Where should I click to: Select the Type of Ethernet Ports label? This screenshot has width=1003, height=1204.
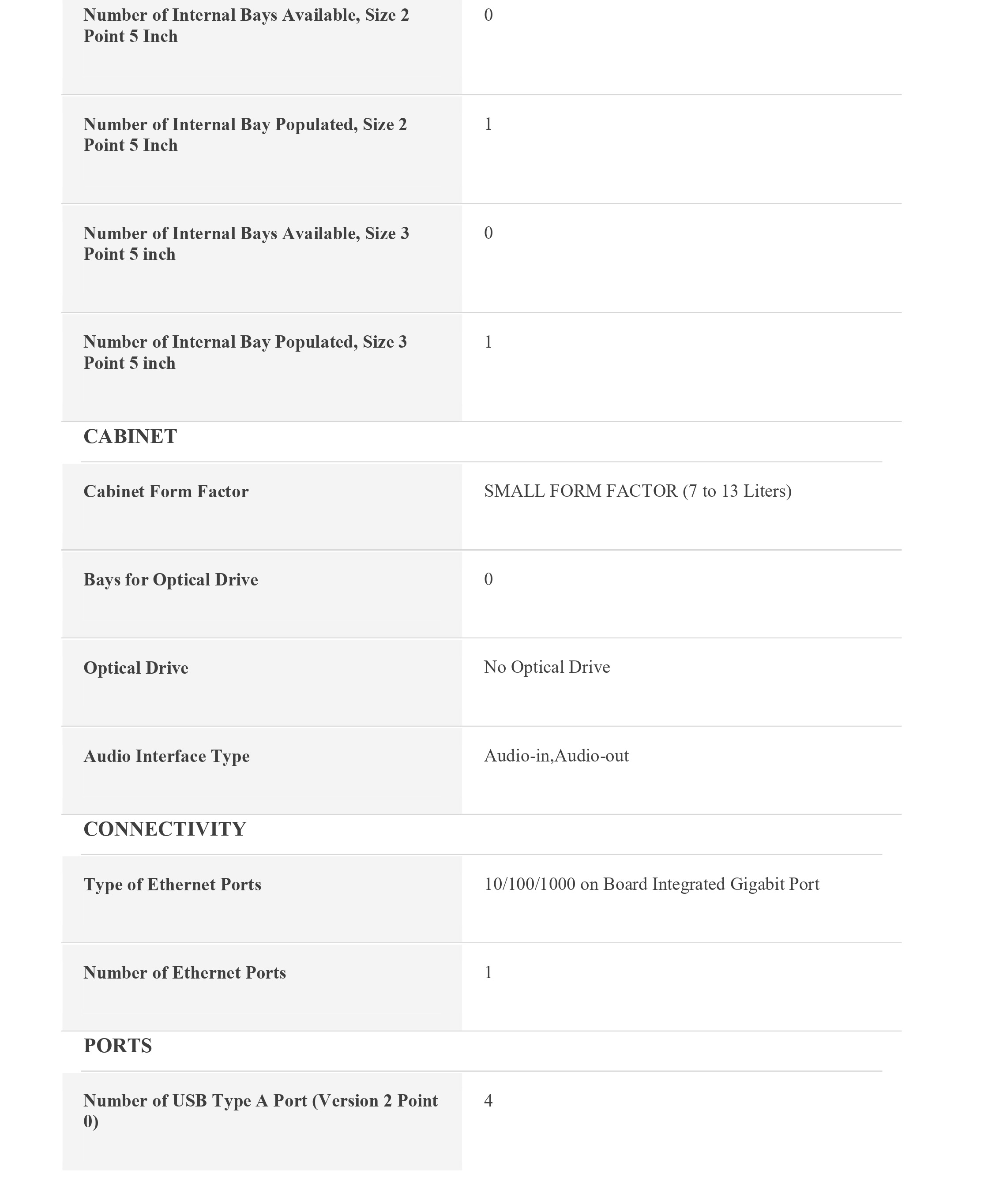coord(172,885)
